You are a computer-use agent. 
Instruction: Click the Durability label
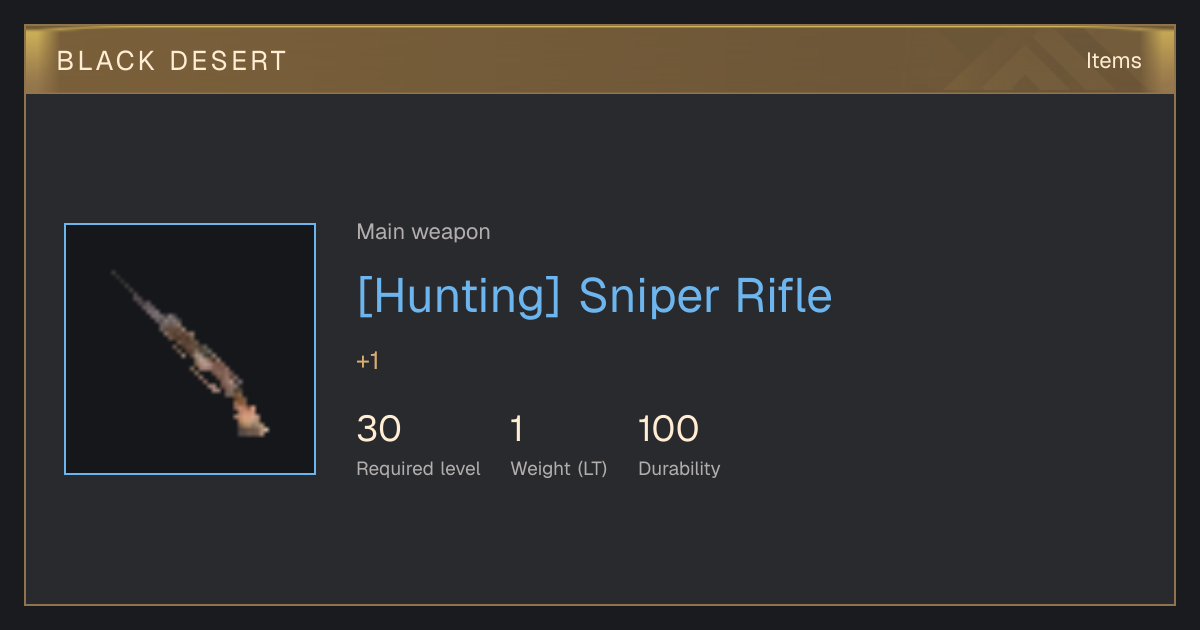(x=679, y=468)
